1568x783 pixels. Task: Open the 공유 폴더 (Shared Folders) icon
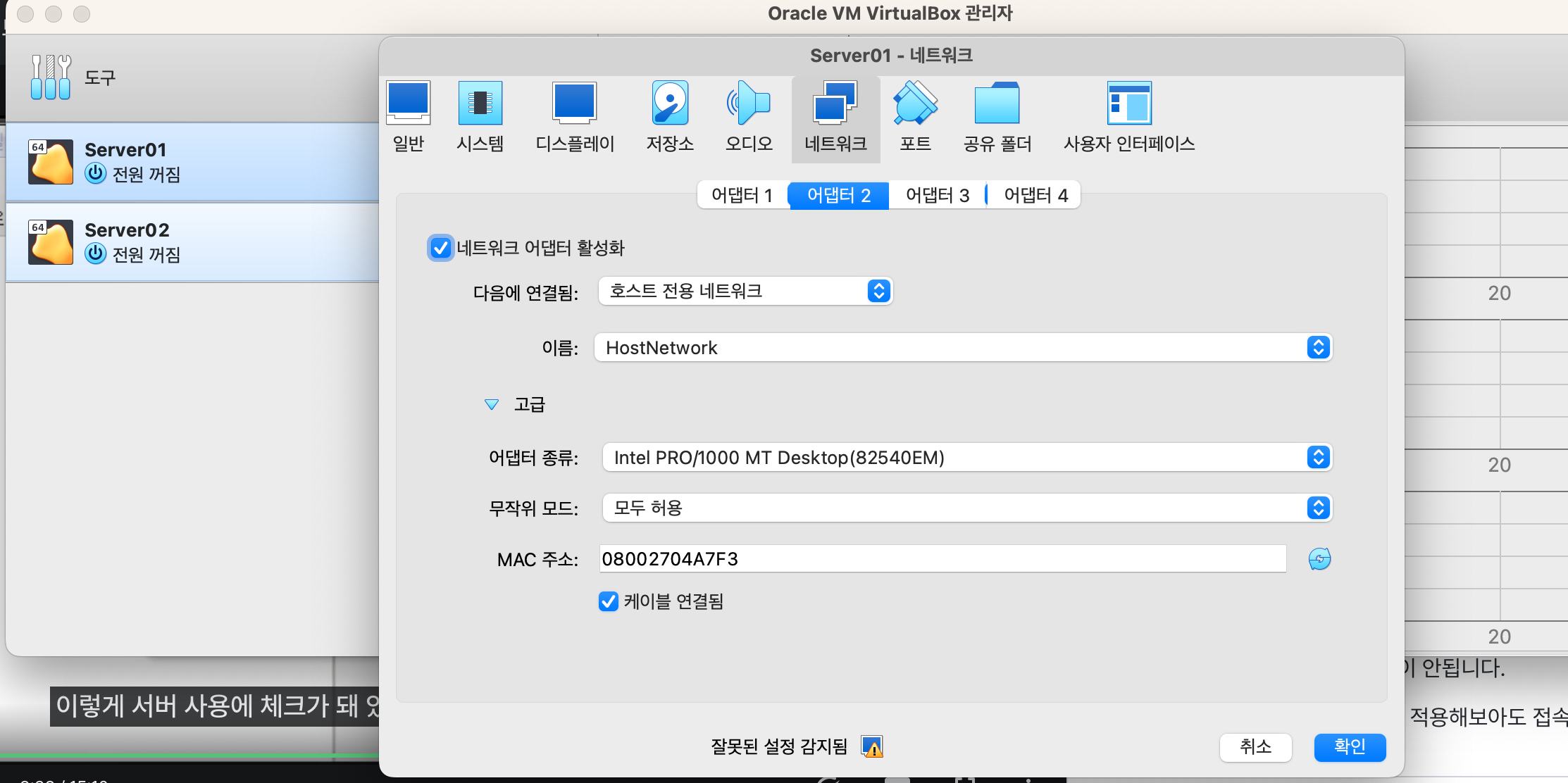[997, 104]
